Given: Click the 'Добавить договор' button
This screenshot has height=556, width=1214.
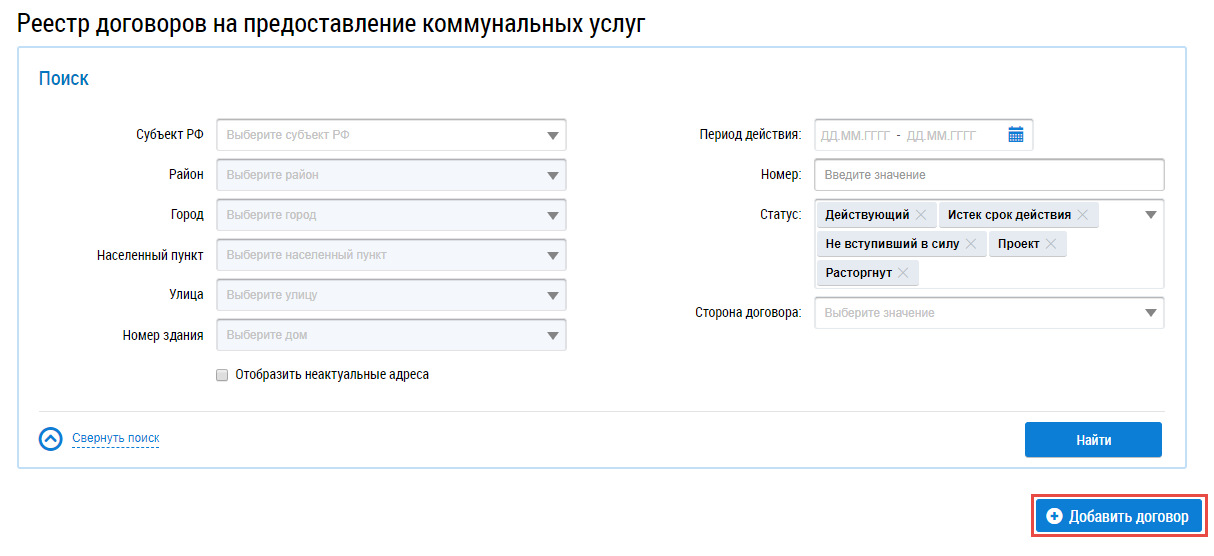Looking at the screenshot, I should pos(1117,517).
